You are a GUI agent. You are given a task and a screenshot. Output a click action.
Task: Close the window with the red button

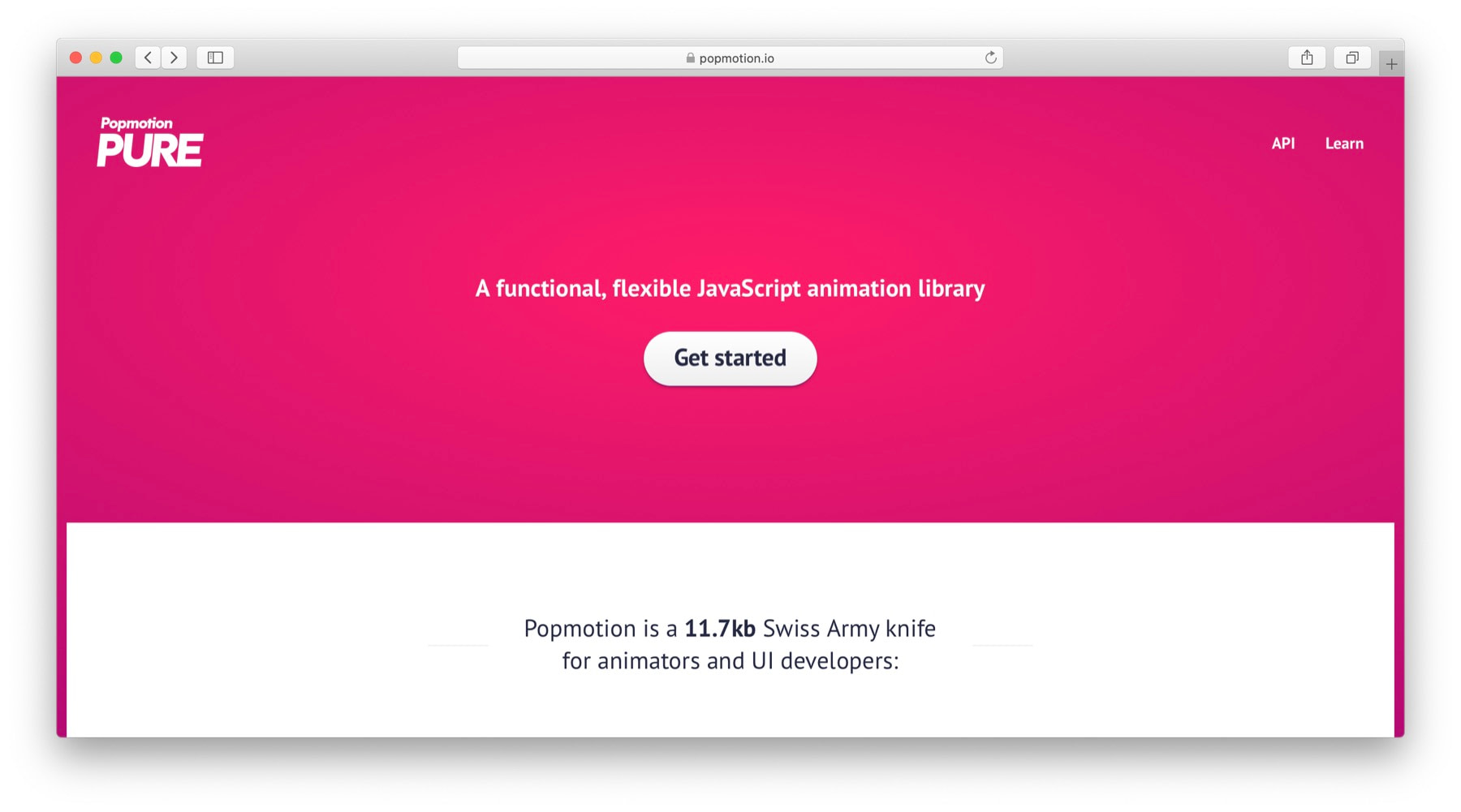coord(75,58)
